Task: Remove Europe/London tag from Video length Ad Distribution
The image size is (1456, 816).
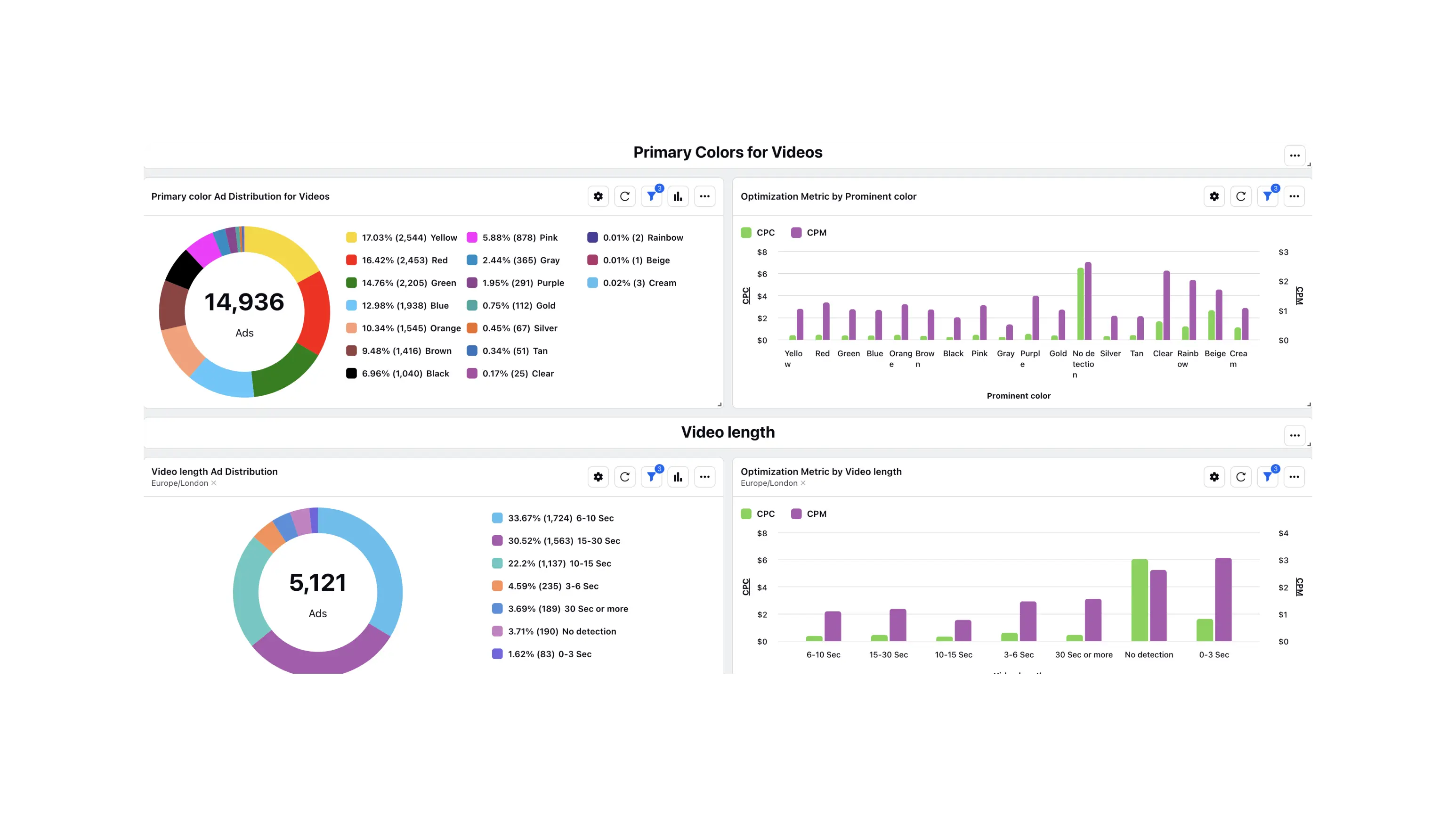Action: point(214,483)
